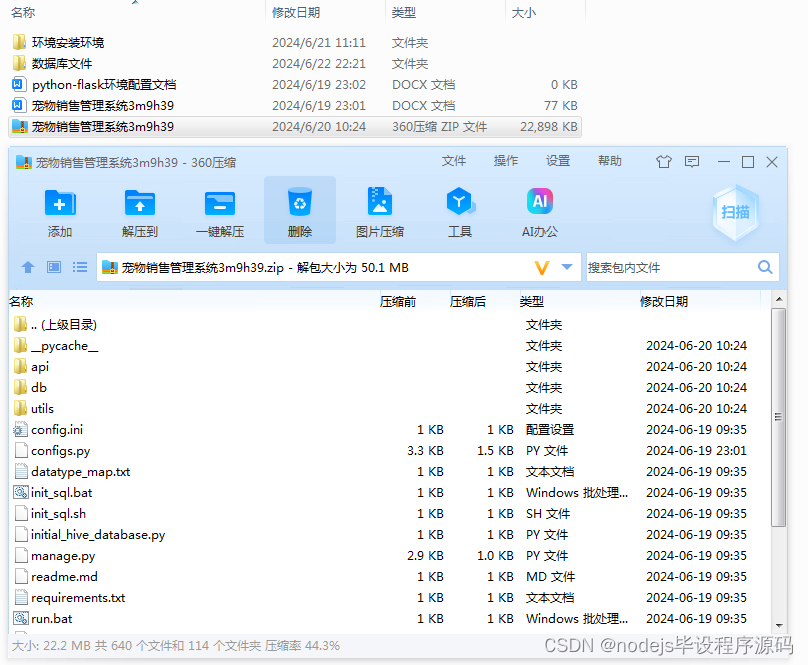This screenshot has height=665, width=808.
Task: Sort Explorer files by 修改日期 column header
Action: (296, 12)
